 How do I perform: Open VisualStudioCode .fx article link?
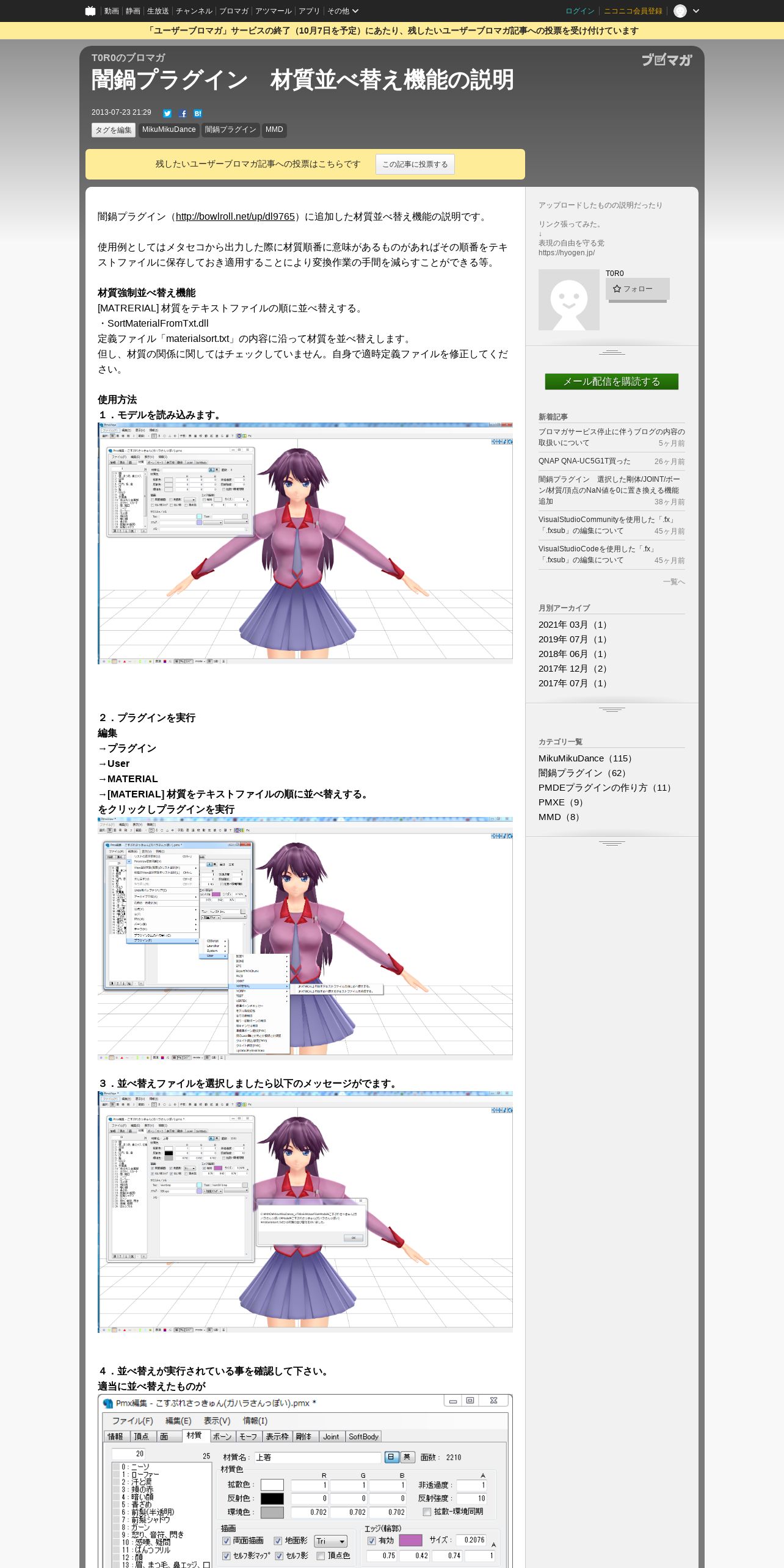[597, 554]
